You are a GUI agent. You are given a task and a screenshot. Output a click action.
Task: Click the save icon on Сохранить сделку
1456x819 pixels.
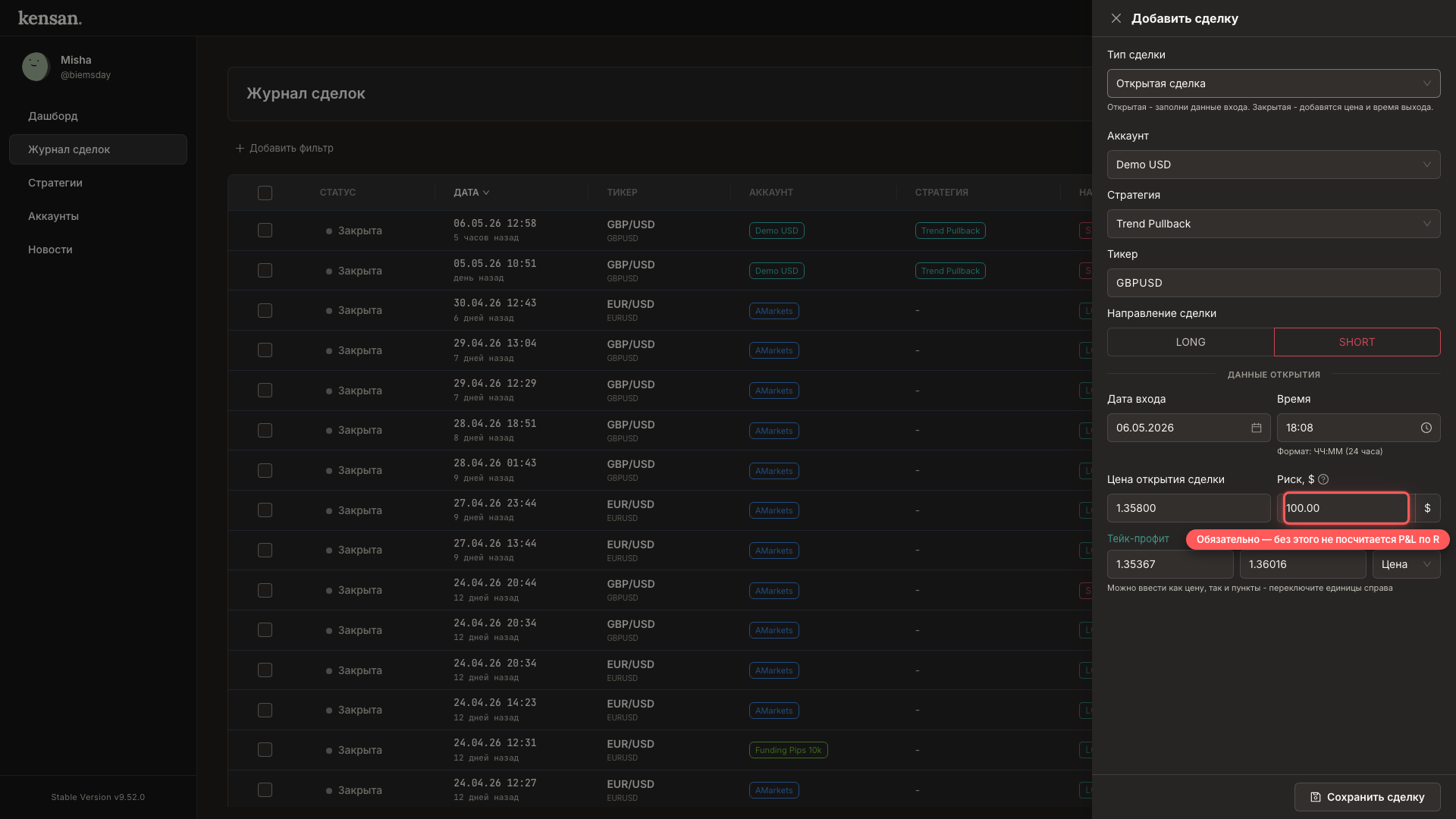coord(1316,797)
